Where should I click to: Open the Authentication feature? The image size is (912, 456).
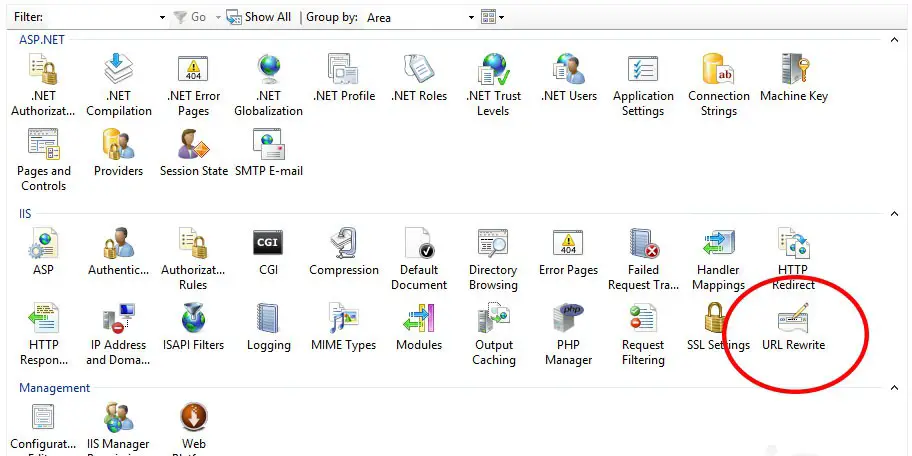coord(119,252)
